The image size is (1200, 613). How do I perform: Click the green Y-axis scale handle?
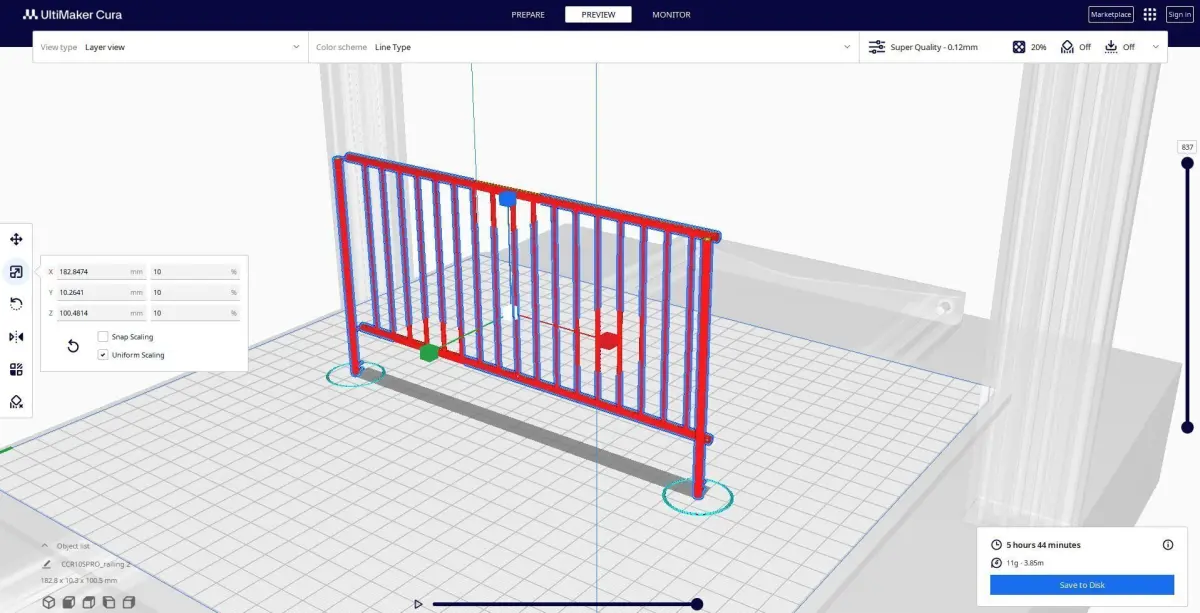coord(428,352)
